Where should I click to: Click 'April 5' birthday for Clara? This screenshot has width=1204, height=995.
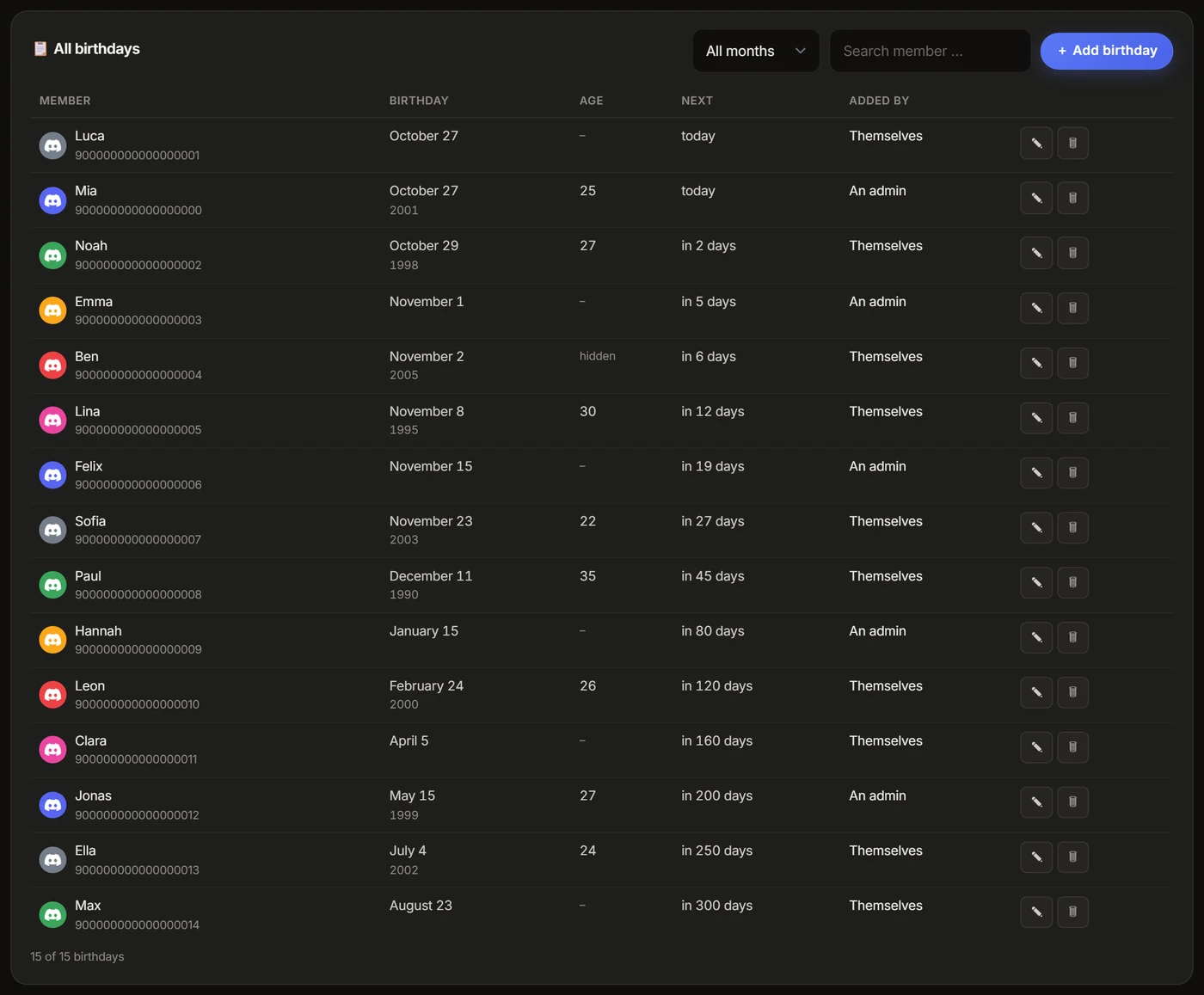[409, 740]
